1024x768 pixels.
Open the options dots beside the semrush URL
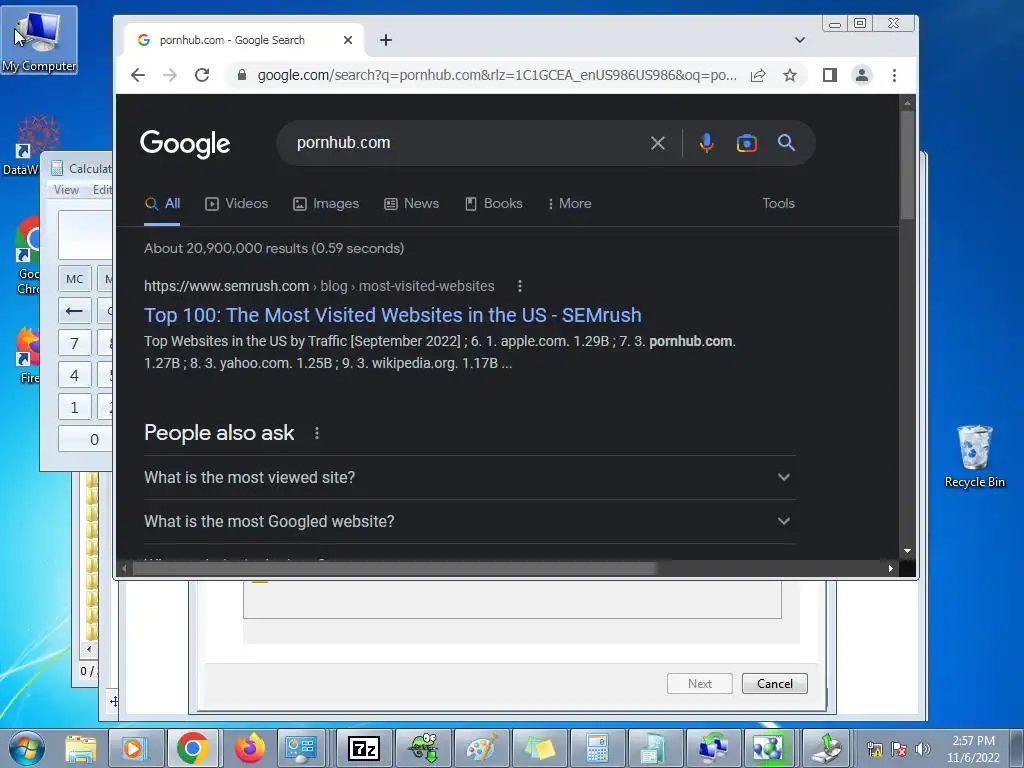520,286
